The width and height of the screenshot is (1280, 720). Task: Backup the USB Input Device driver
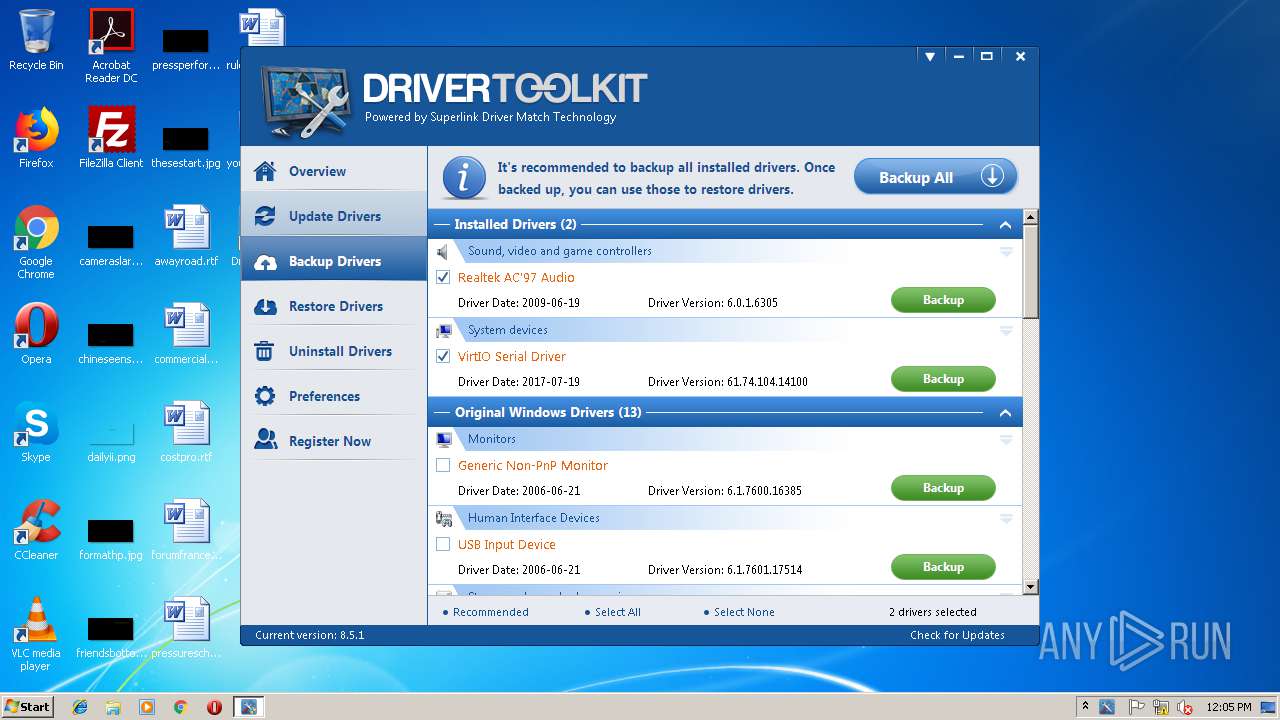coord(943,567)
